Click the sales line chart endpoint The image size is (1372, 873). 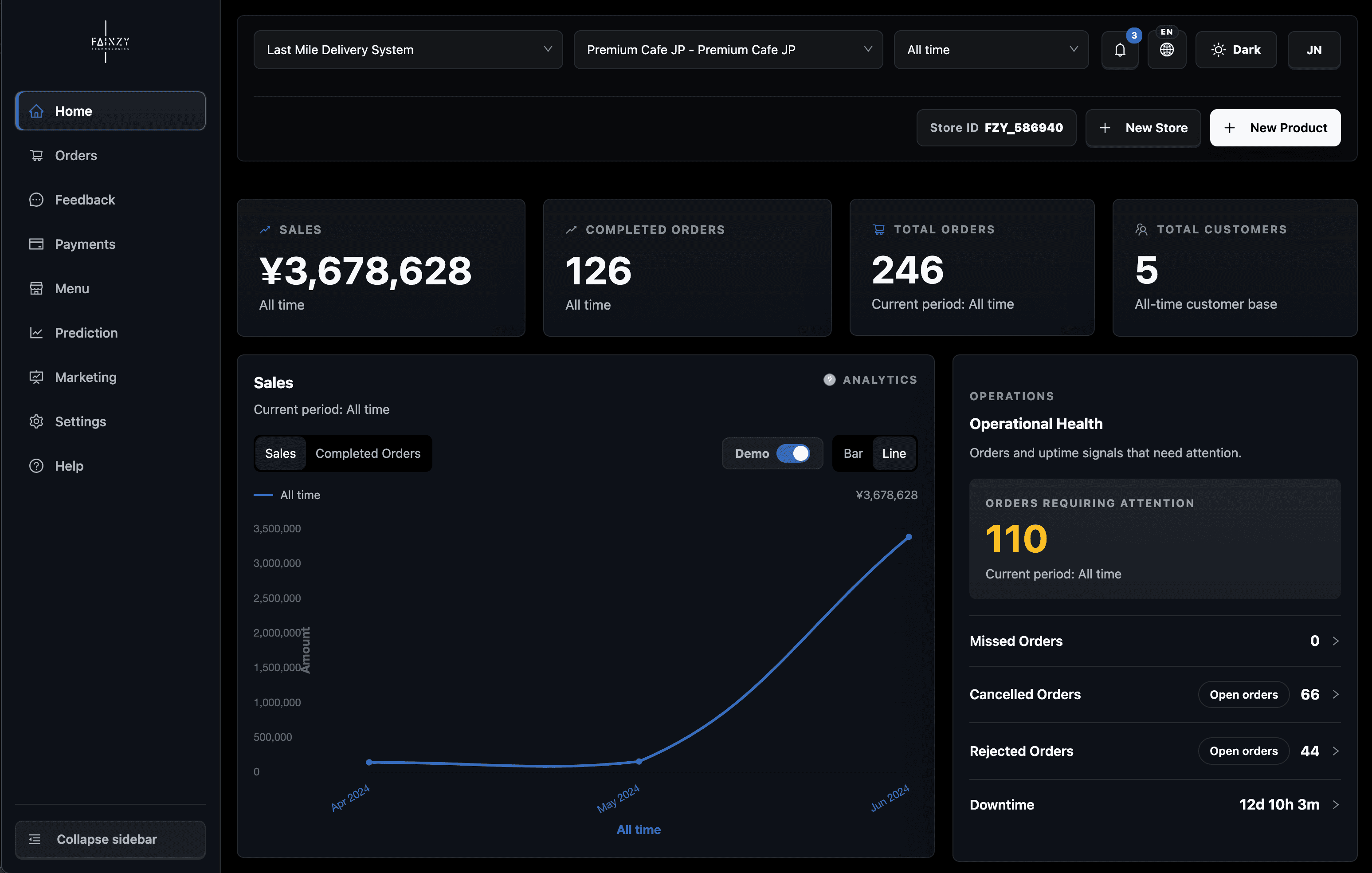pos(909,536)
